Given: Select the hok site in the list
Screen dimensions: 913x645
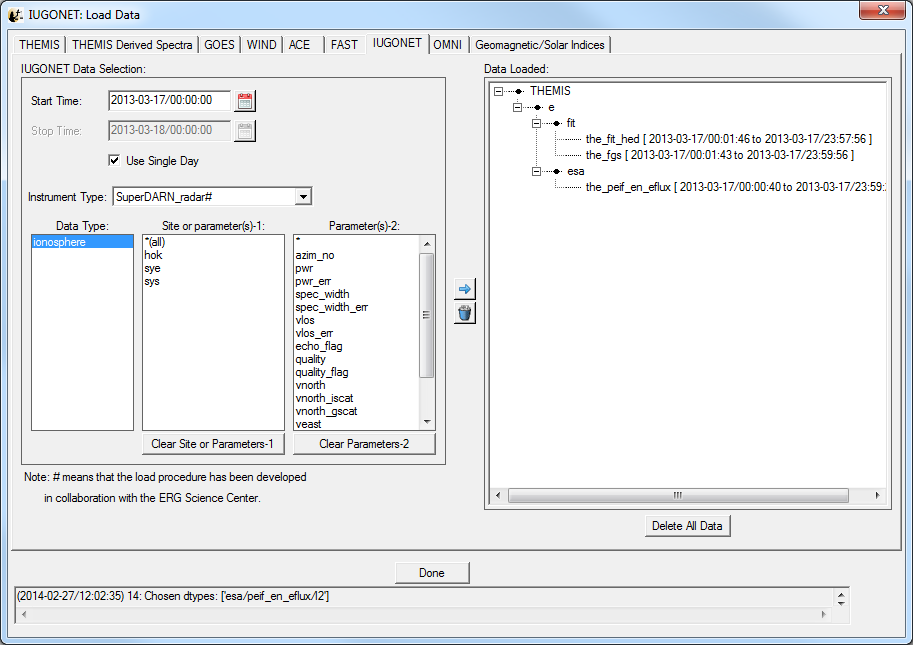Looking at the screenshot, I should [153, 256].
